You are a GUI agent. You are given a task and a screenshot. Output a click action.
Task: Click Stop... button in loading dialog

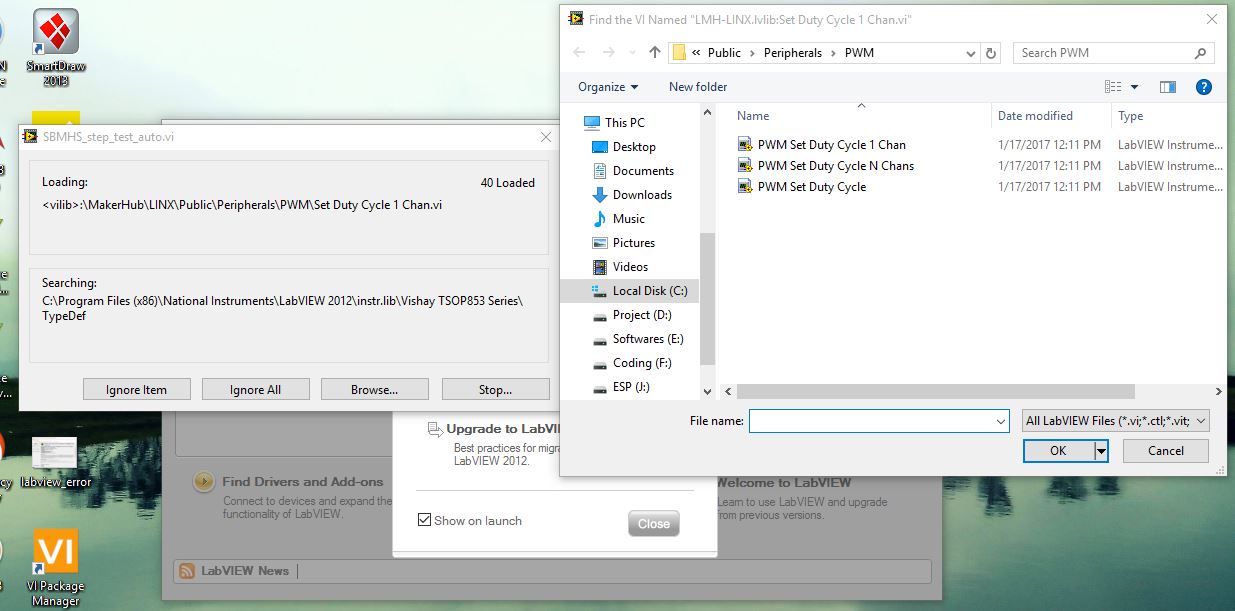tap(495, 390)
